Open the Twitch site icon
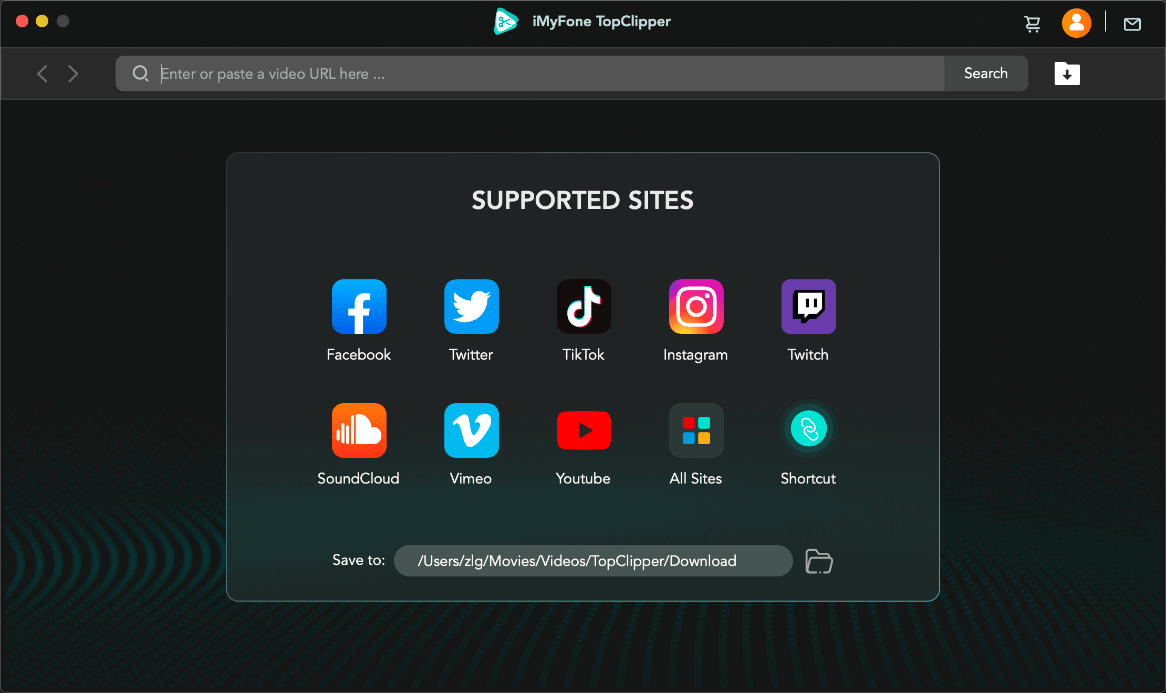Screen dimensions: 1166x693 tap(808, 307)
